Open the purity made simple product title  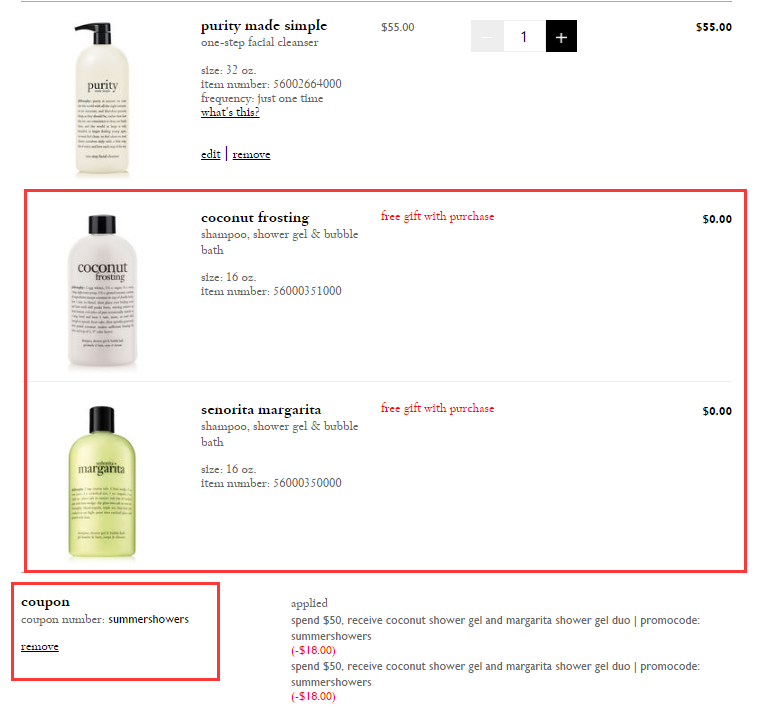coord(264,26)
